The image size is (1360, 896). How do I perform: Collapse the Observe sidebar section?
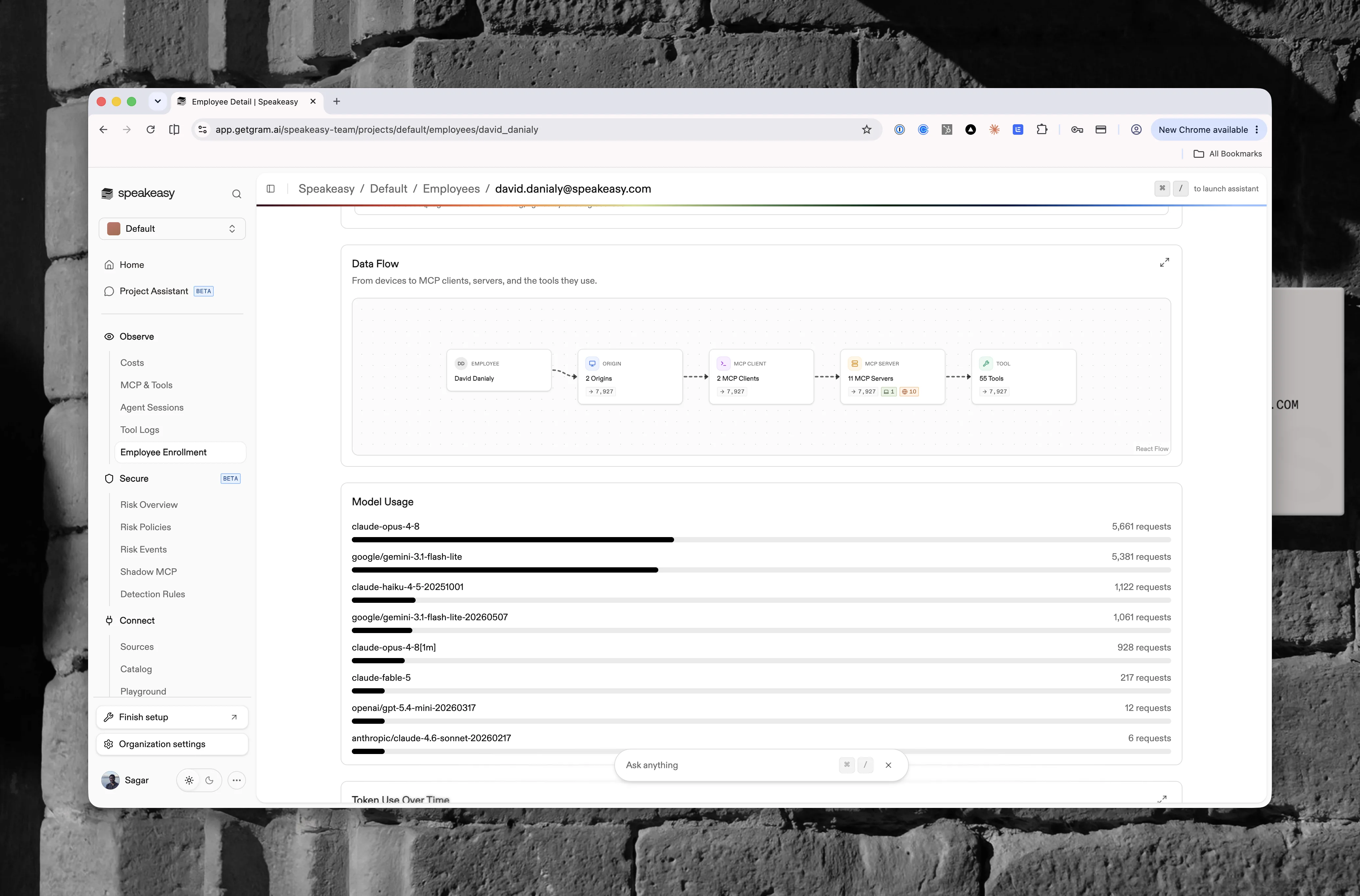[x=172, y=337]
